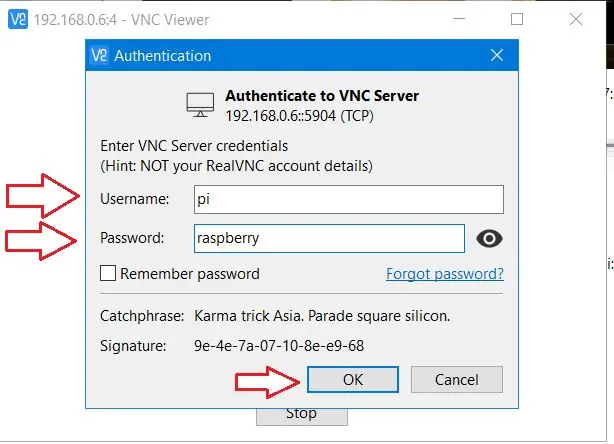This screenshot has height=444, width=614.
Task: Click the Remember password label text
Action: 190,274
